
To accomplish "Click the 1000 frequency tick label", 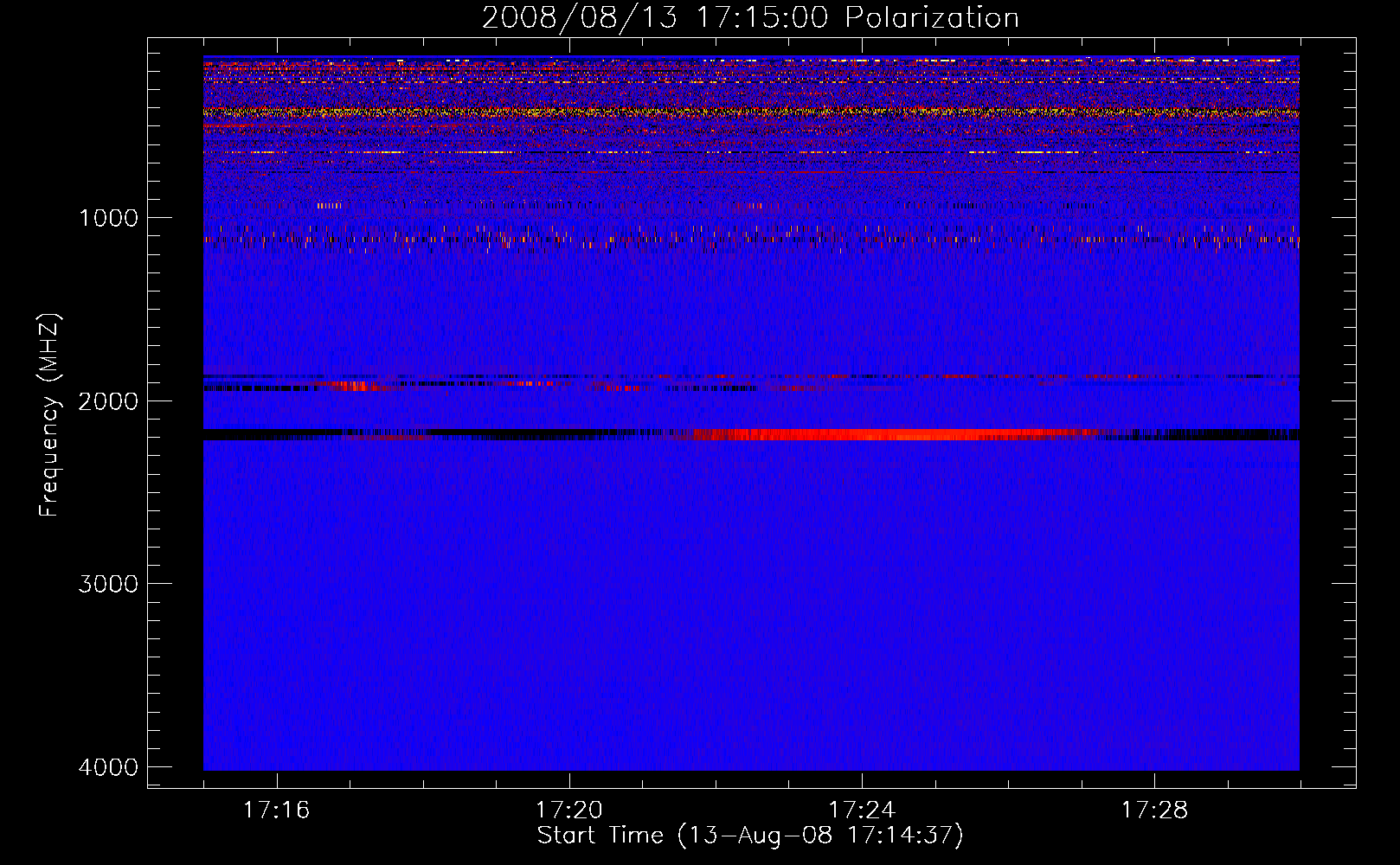I will 108,218.
